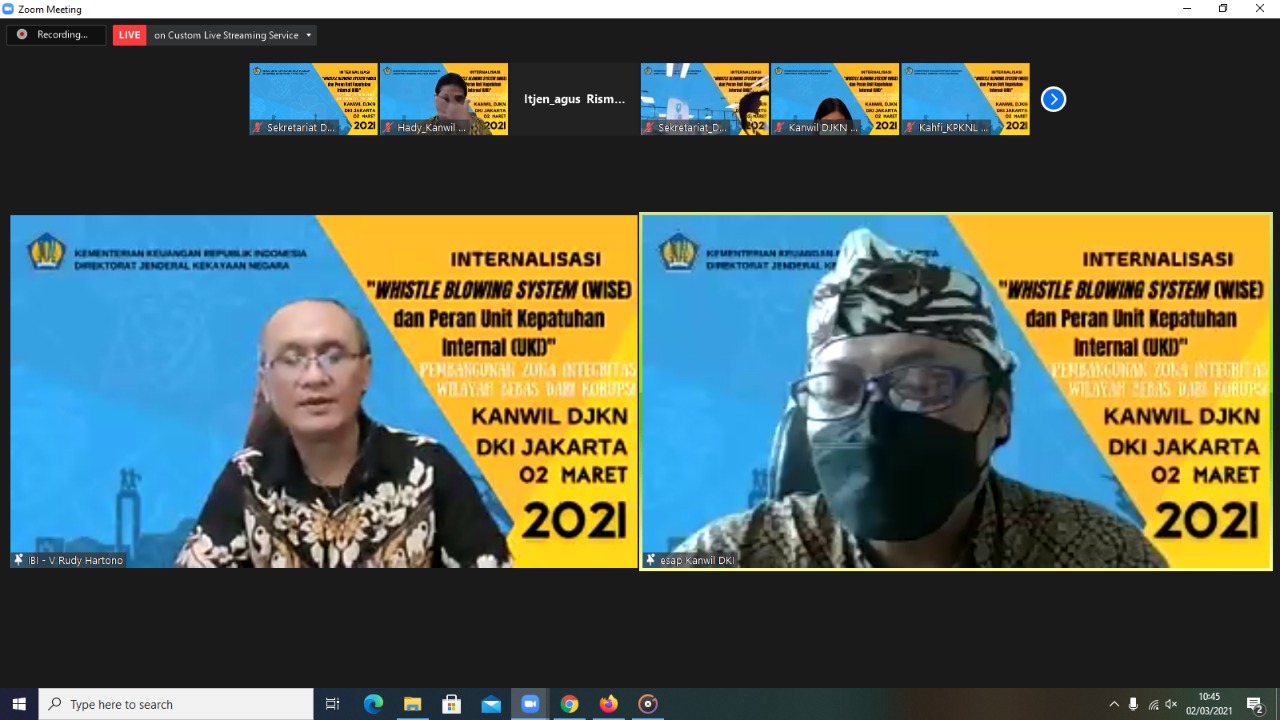This screenshot has height=720, width=1280.
Task: Toggle the muted speaker volume icon
Action: point(1171,704)
